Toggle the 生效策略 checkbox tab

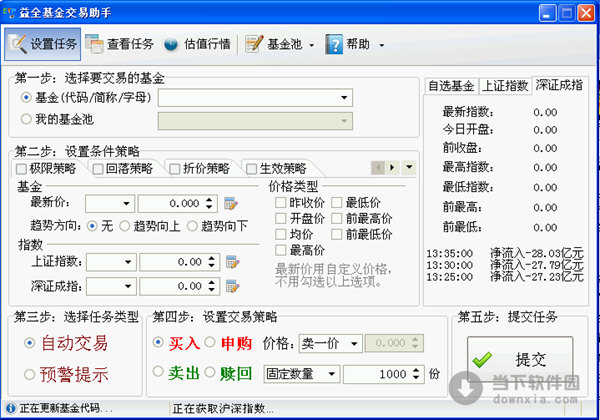251,169
